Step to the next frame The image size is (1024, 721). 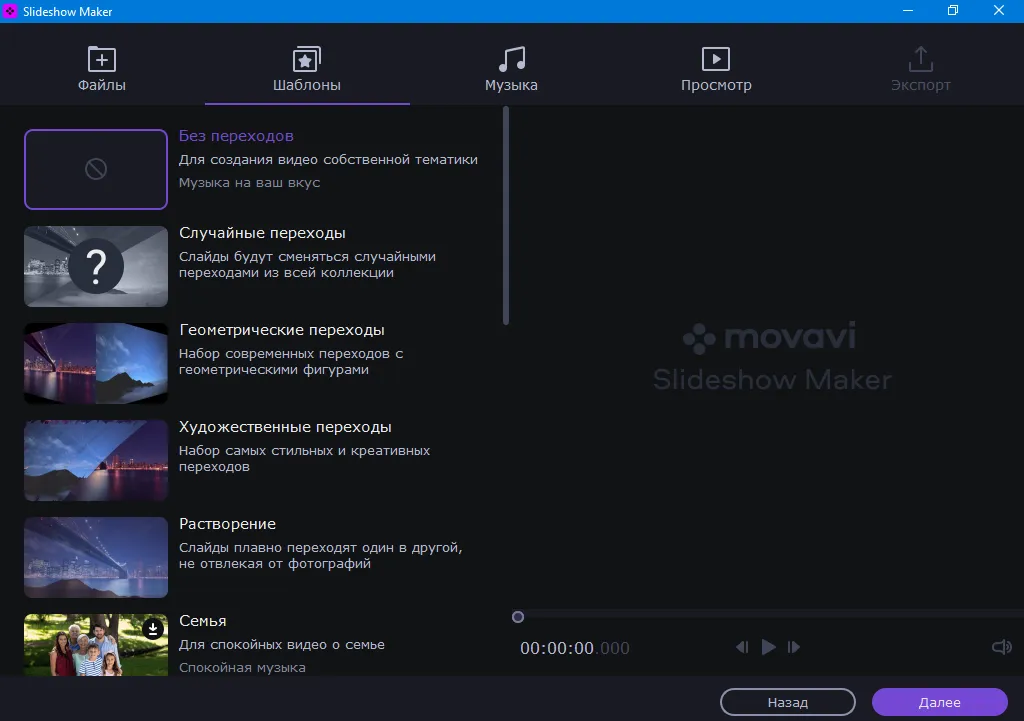[x=794, y=647]
